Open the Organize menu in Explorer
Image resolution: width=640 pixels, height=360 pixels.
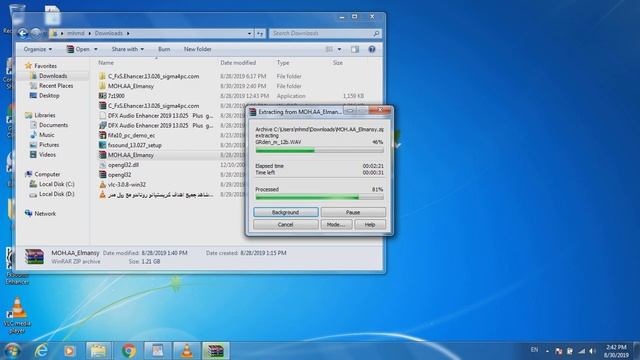pyautogui.click(x=38, y=49)
